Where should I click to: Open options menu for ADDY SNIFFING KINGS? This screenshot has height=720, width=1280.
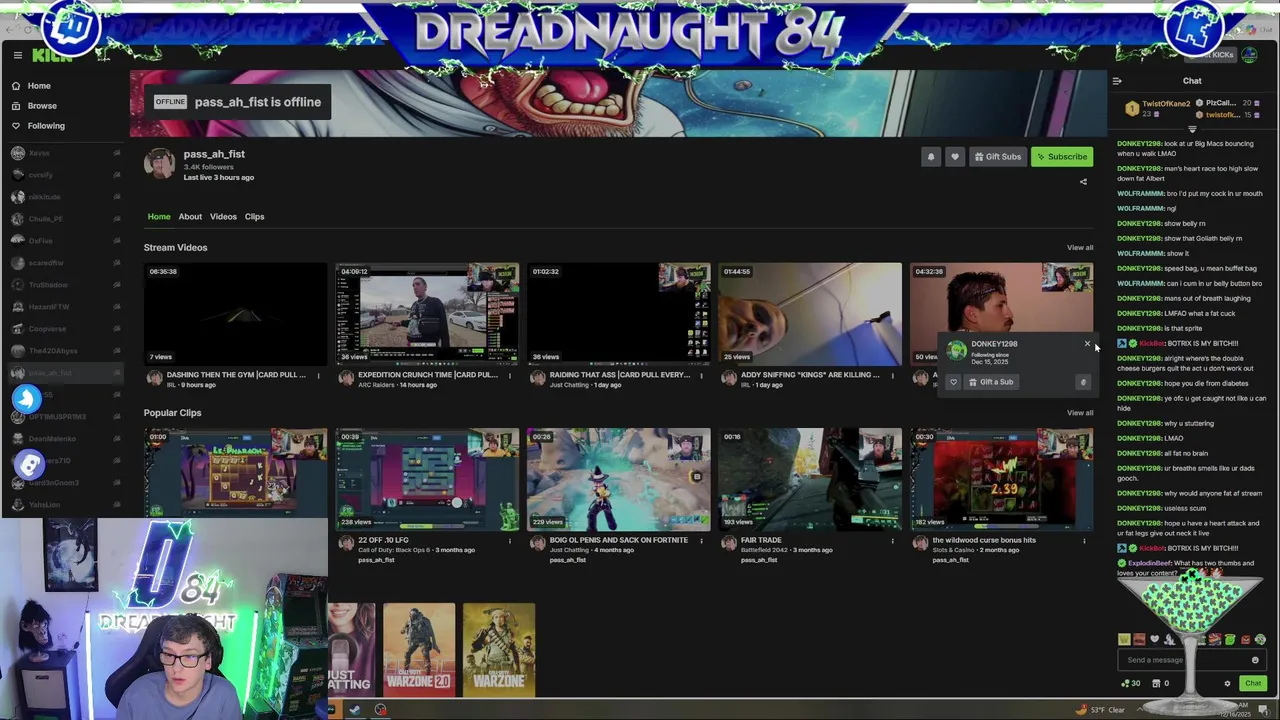[892, 376]
